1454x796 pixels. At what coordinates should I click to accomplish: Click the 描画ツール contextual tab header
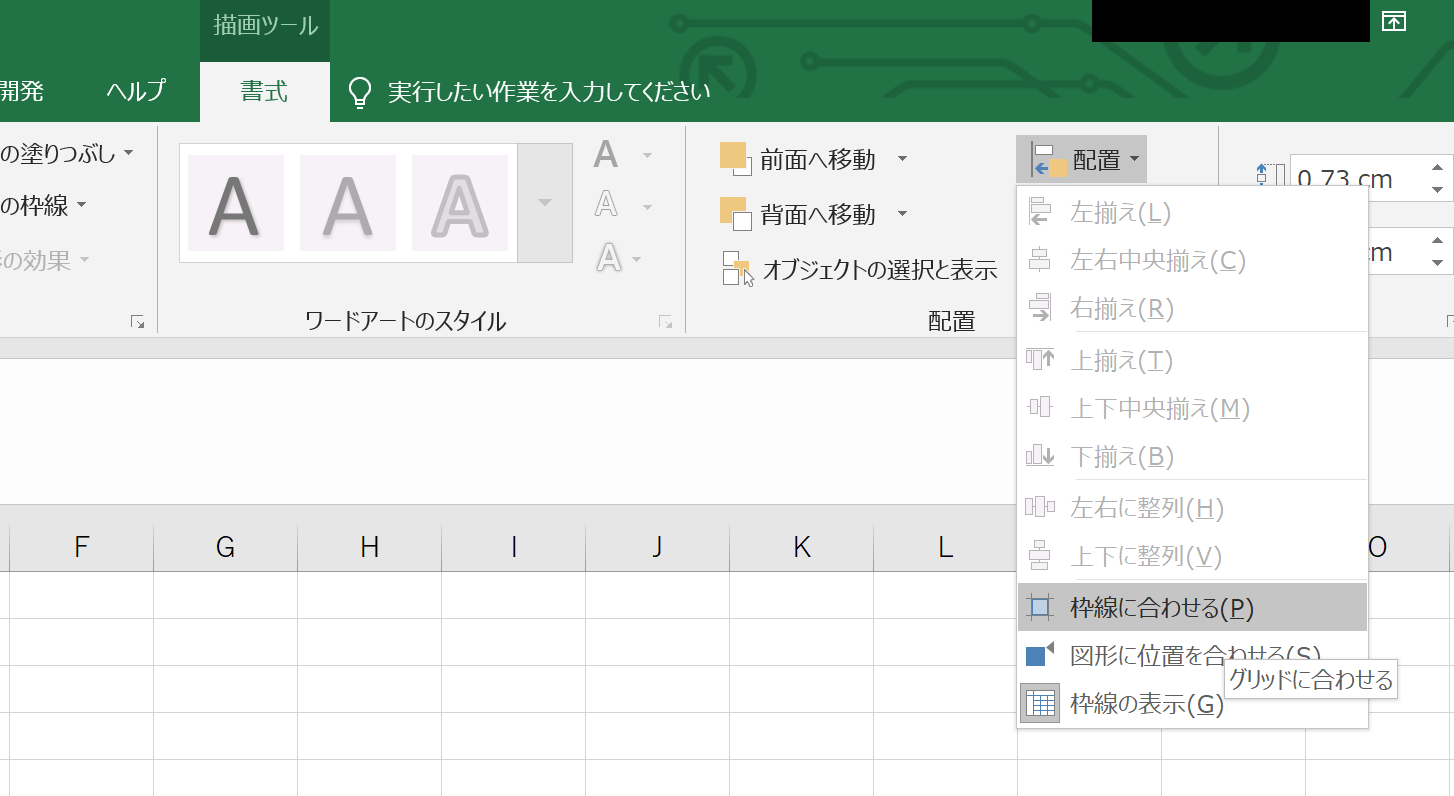click(x=265, y=25)
